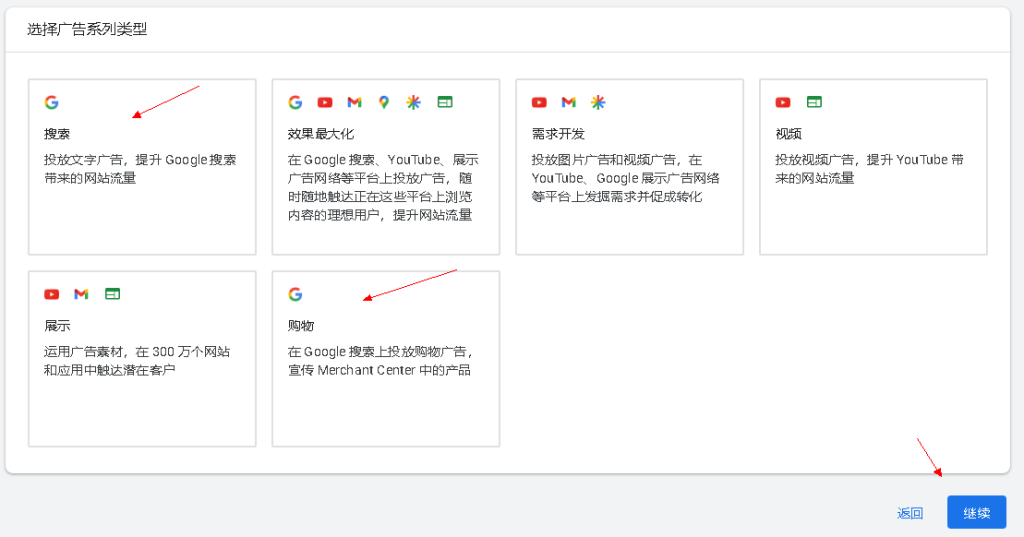The height and width of the screenshot is (537, 1024).
Task: Click description 投放图片广告和视频广告 in 需求开发 card
Action: pyautogui.click(x=626, y=178)
